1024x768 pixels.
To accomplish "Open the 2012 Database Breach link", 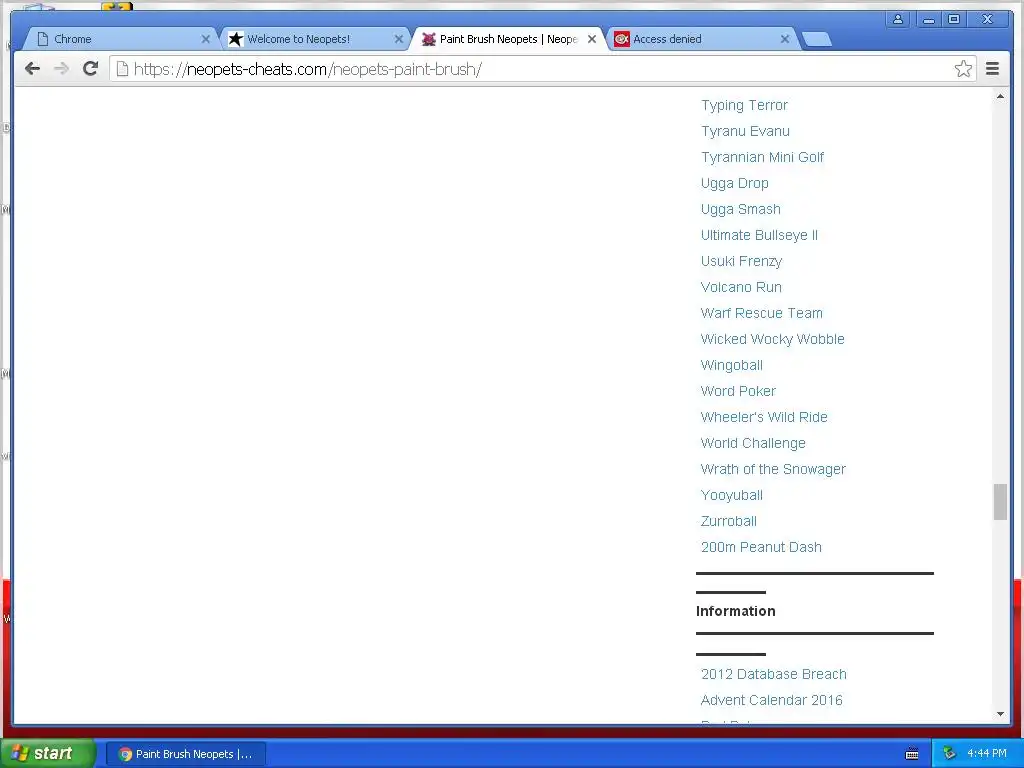I will click(774, 674).
